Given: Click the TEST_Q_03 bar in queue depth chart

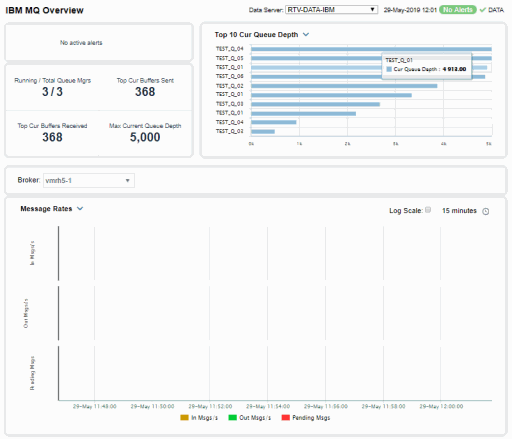Looking at the screenshot, I should (315, 104).
